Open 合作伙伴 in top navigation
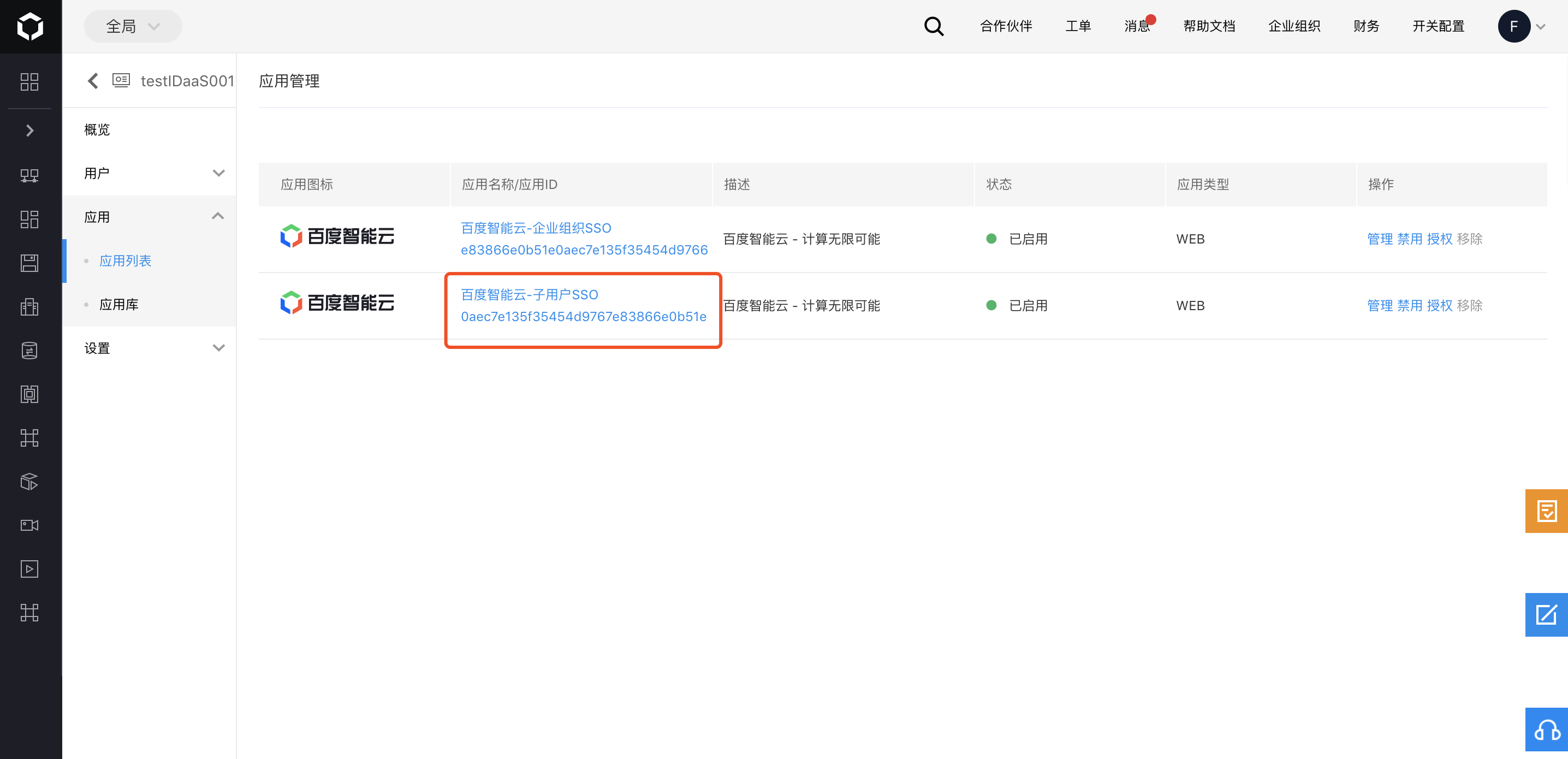The height and width of the screenshot is (759, 1568). pyautogui.click(x=1006, y=26)
